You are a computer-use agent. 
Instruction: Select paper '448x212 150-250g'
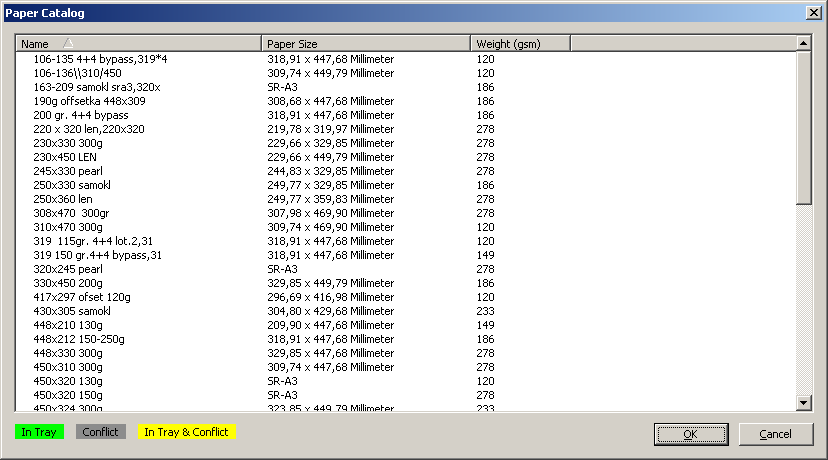pyautogui.click(x=79, y=339)
